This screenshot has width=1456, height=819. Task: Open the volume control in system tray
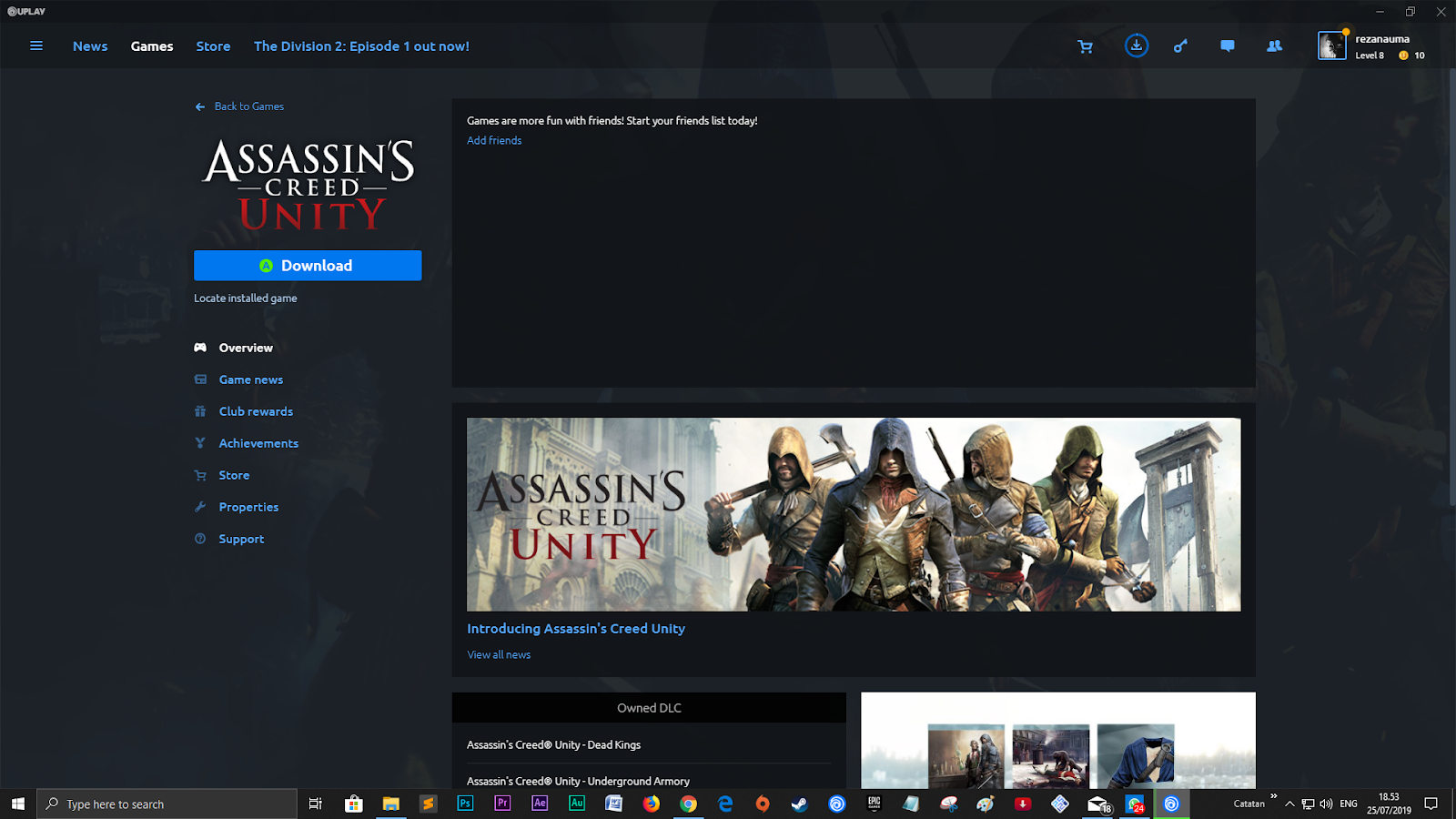tap(1326, 804)
